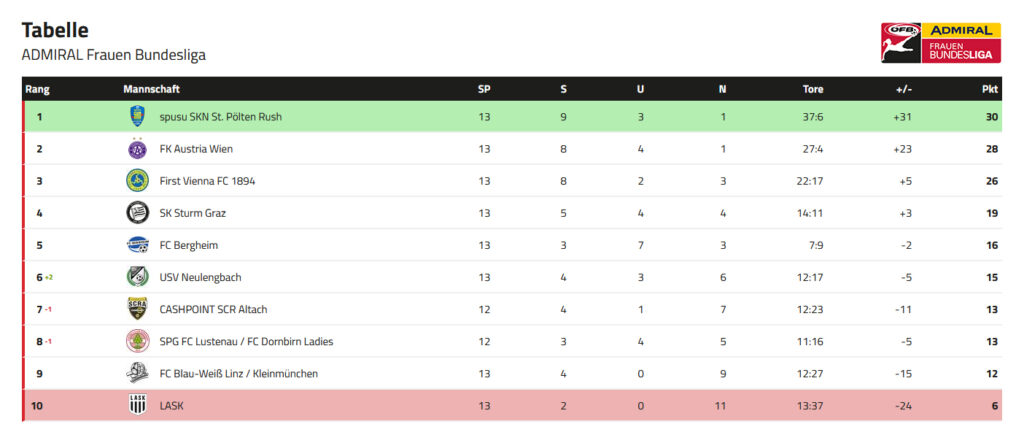The image size is (1024, 443).
Task: Open the spusu SKN St. Pölten Rush team link
Action: tap(221, 117)
